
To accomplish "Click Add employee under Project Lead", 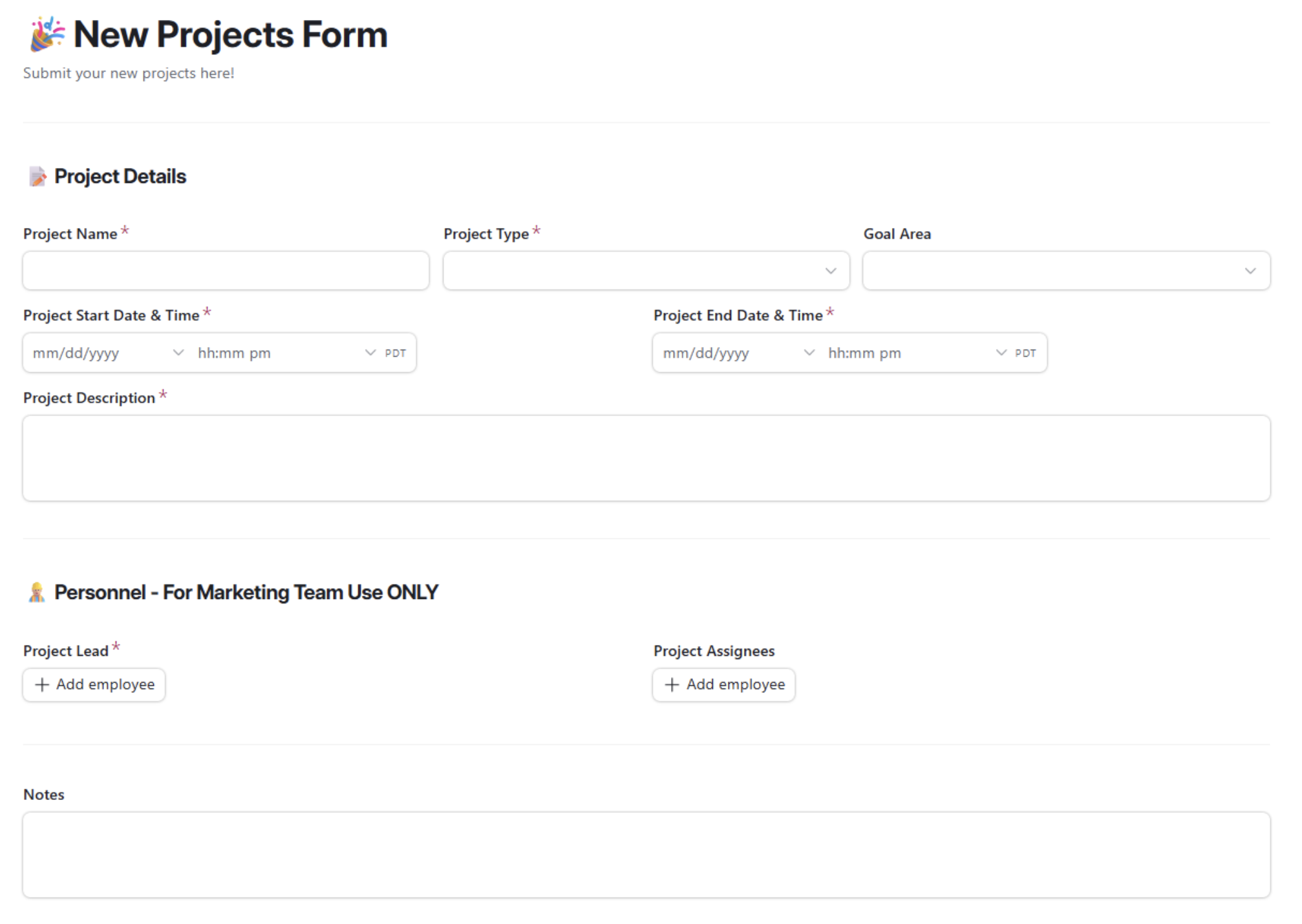I will 94,684.
